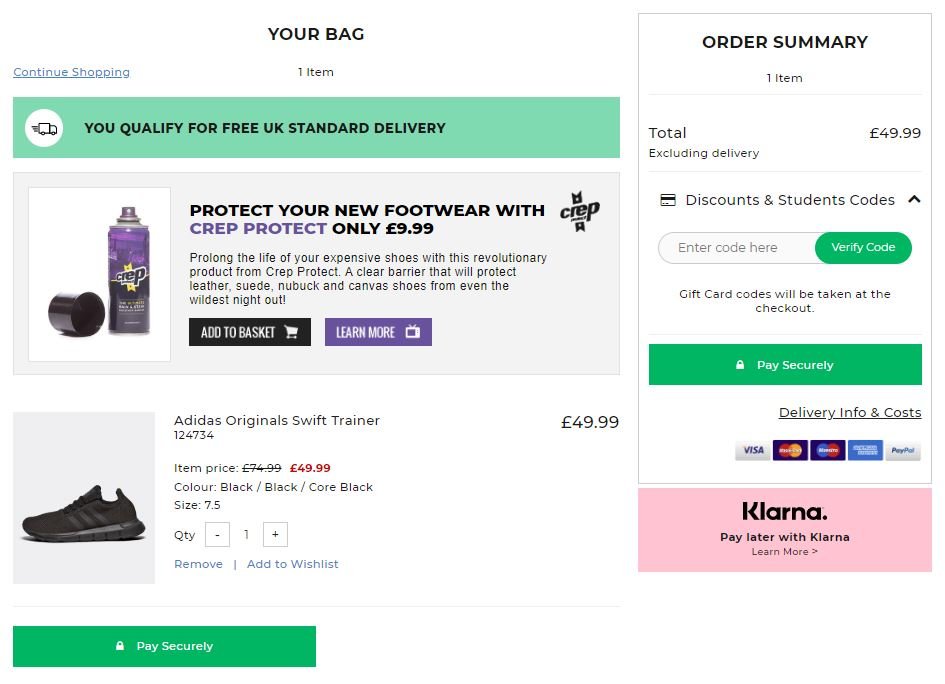Image resolution: width=945 pixels, height=684 pixels.
Task: Collapse the Discounts & Students Codes section
Action: pos(913,200)
